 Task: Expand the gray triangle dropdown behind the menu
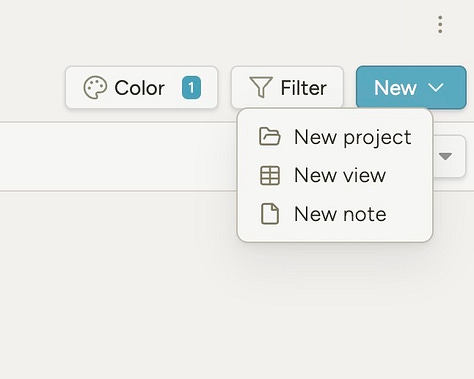[445, 156]
